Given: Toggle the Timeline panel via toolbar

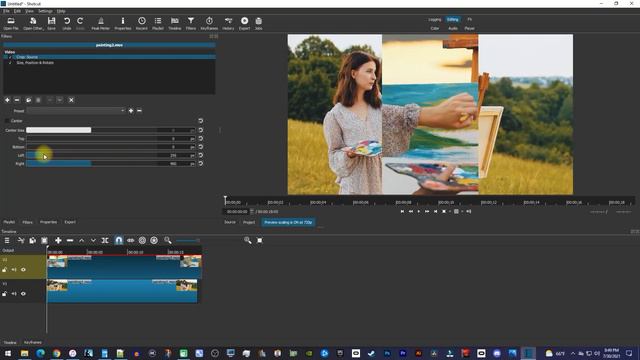Looking at the screenshot, I should (x=175, y=24).
